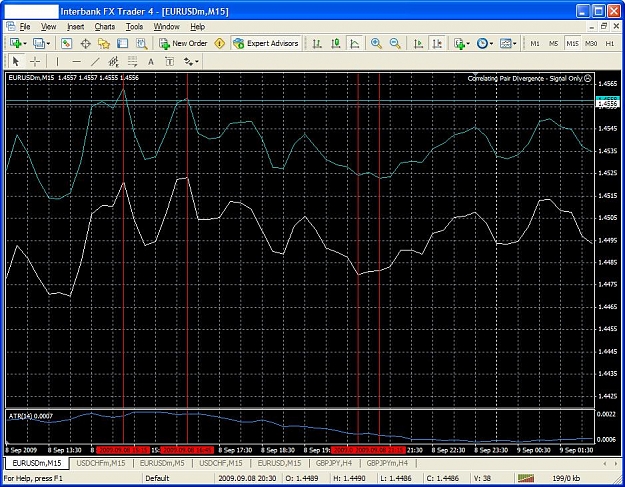This screenshot has height=487, width=625.
Task: Pick the vertical line drawing tool
Action: click(x=57, y=61)
